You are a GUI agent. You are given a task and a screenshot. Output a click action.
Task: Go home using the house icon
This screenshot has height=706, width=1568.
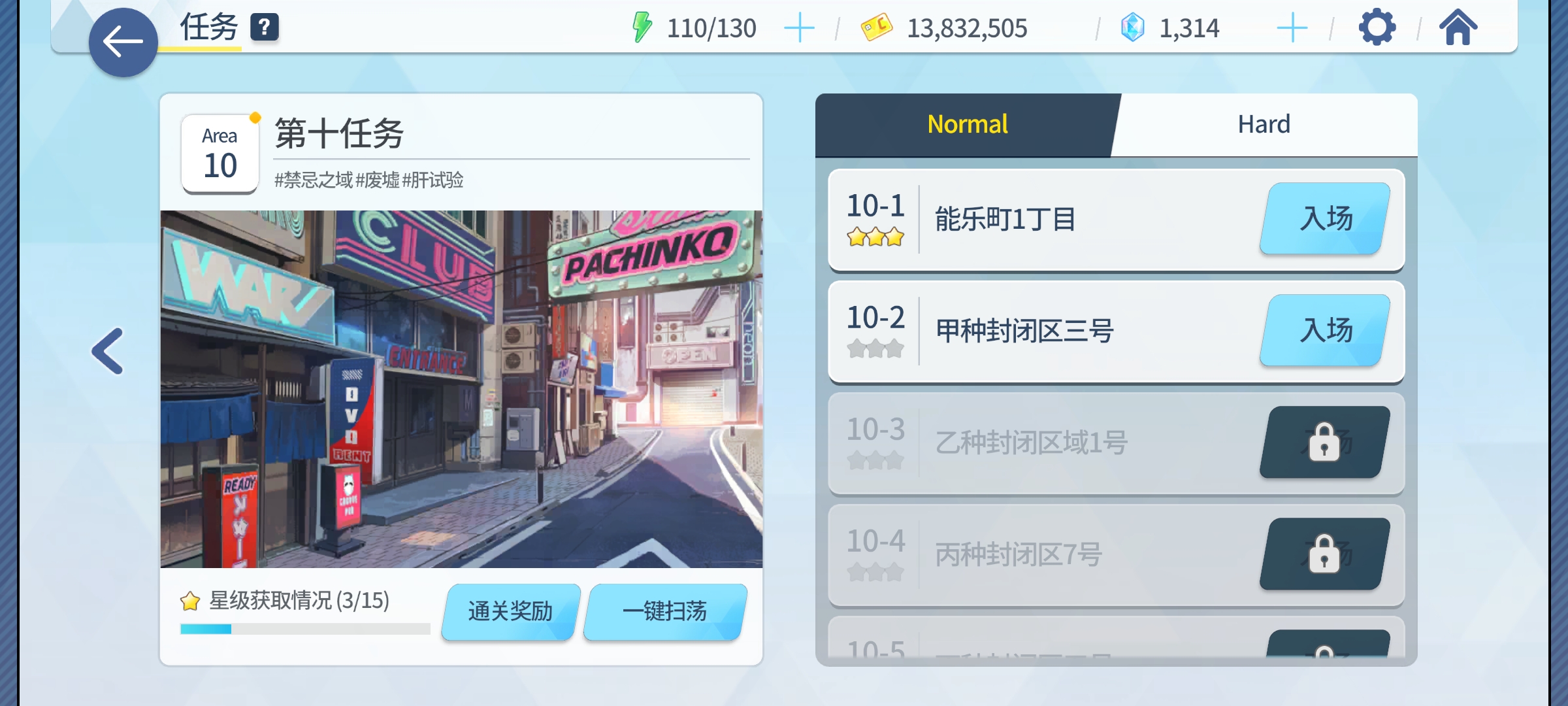(x=1458, y=27)
